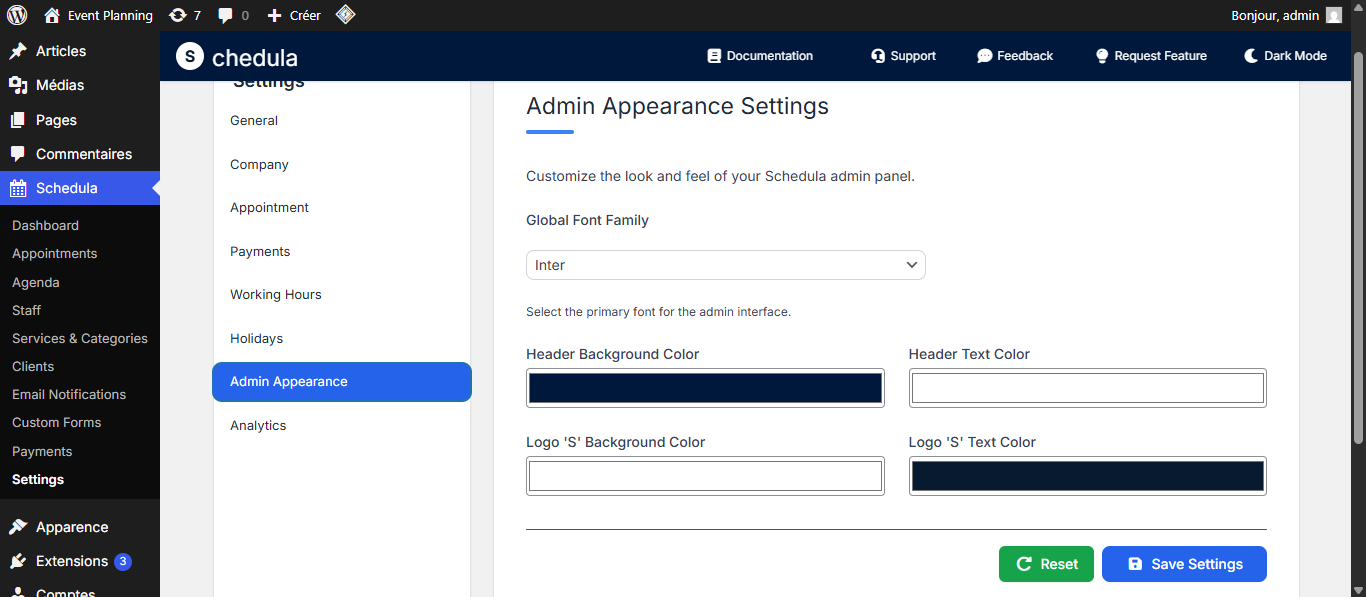The image size is (1366, 597).
Task: Click the Créer plus icon
Action: coord(275,15)
